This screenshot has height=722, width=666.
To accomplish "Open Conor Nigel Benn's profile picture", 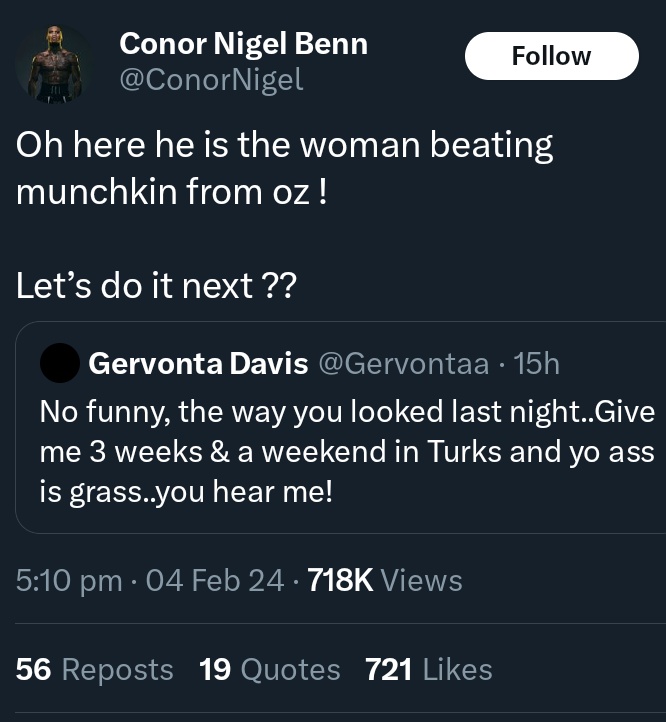I will point(55,64).
